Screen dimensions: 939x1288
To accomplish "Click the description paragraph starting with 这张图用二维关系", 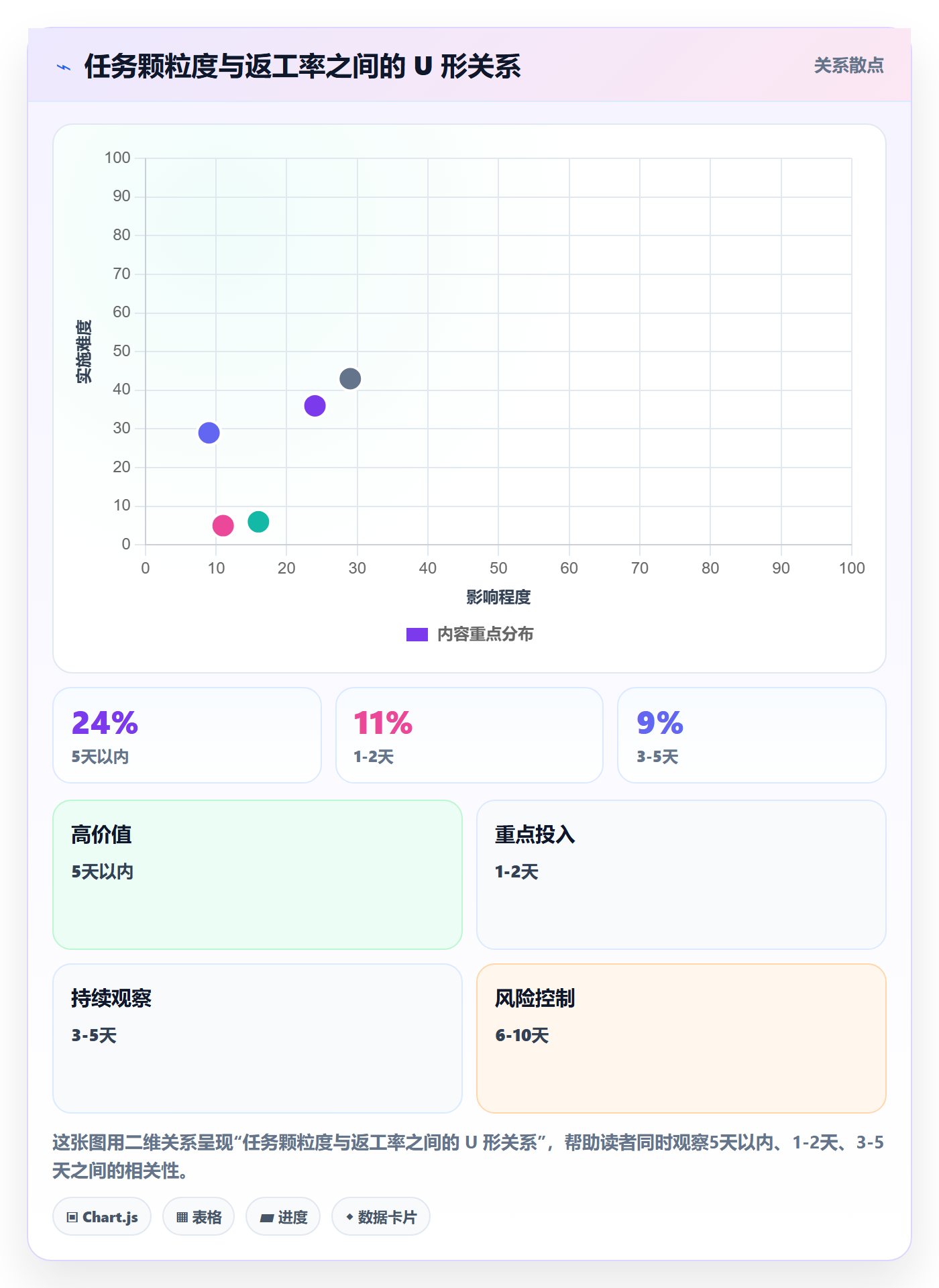I will [x=468, y=1157].
